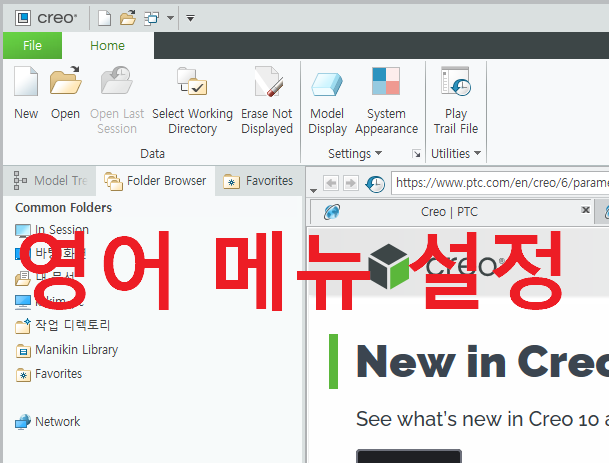Click the dark button below page text

pos(409,456)
